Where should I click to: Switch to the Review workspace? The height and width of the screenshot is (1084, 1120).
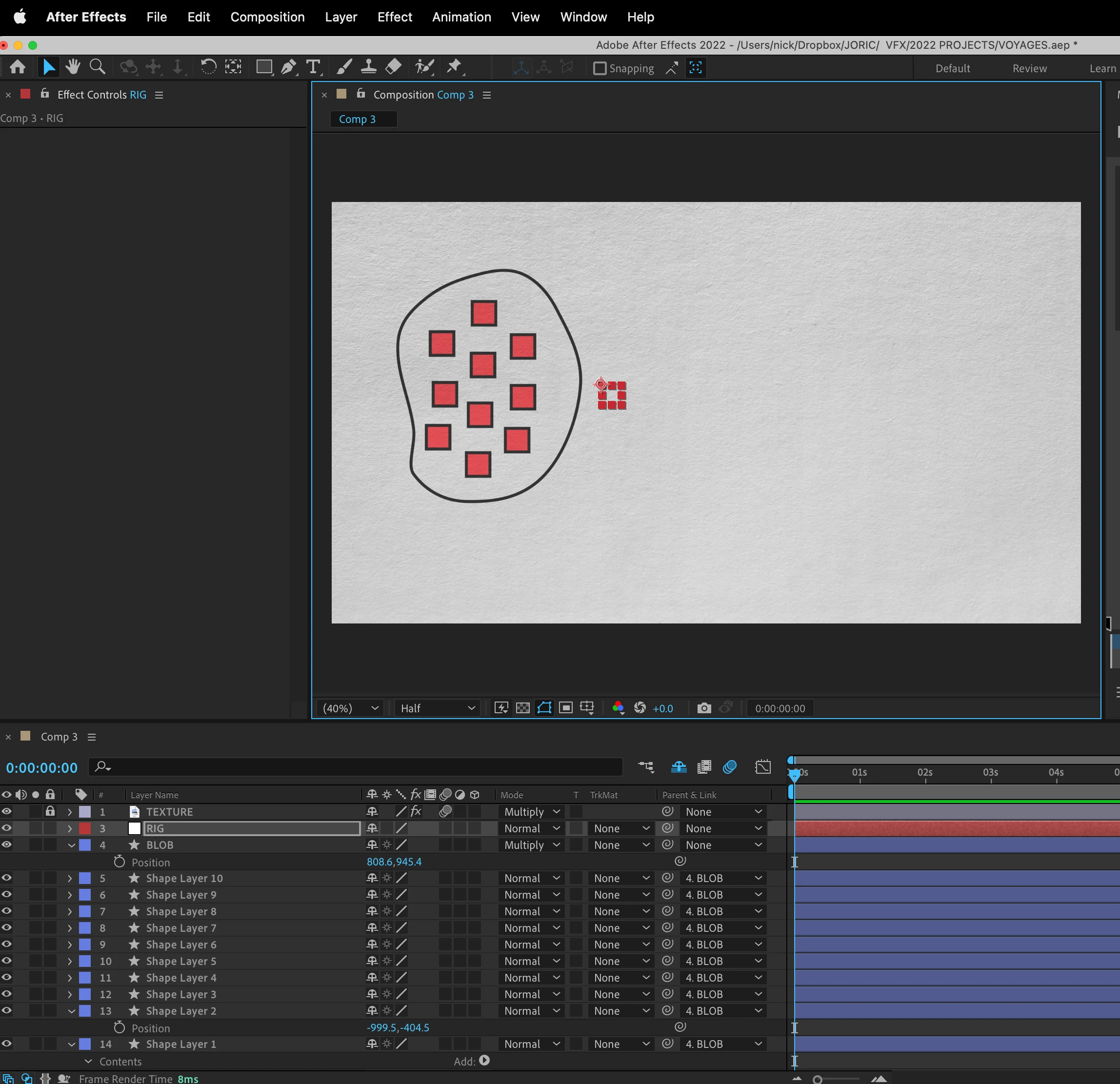(1029, 69)
